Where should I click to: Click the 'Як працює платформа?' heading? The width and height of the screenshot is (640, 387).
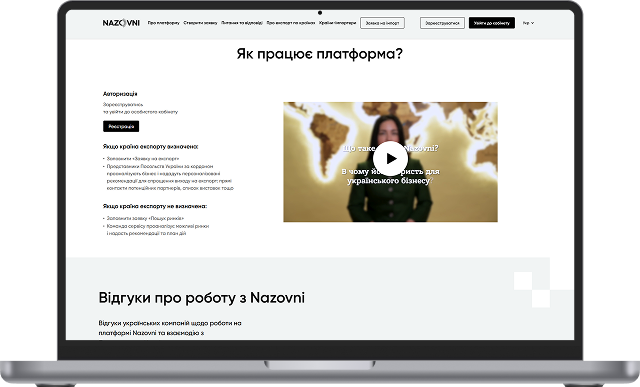point(320,54)
